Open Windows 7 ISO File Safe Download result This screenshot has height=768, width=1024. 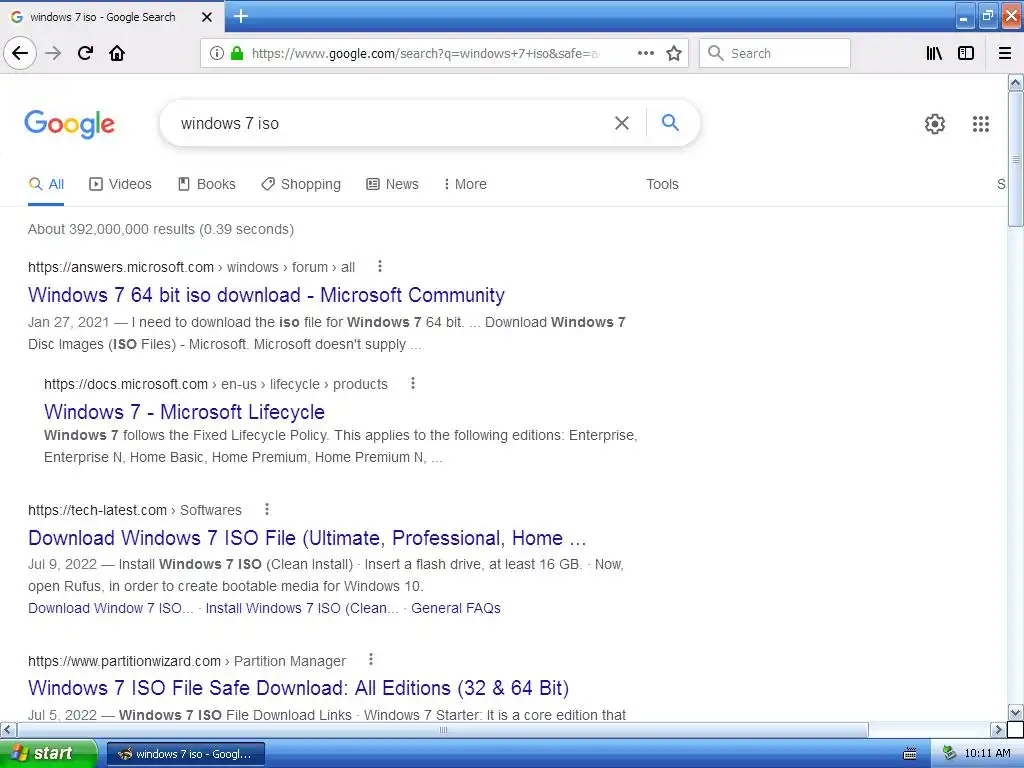pos(298,688)
